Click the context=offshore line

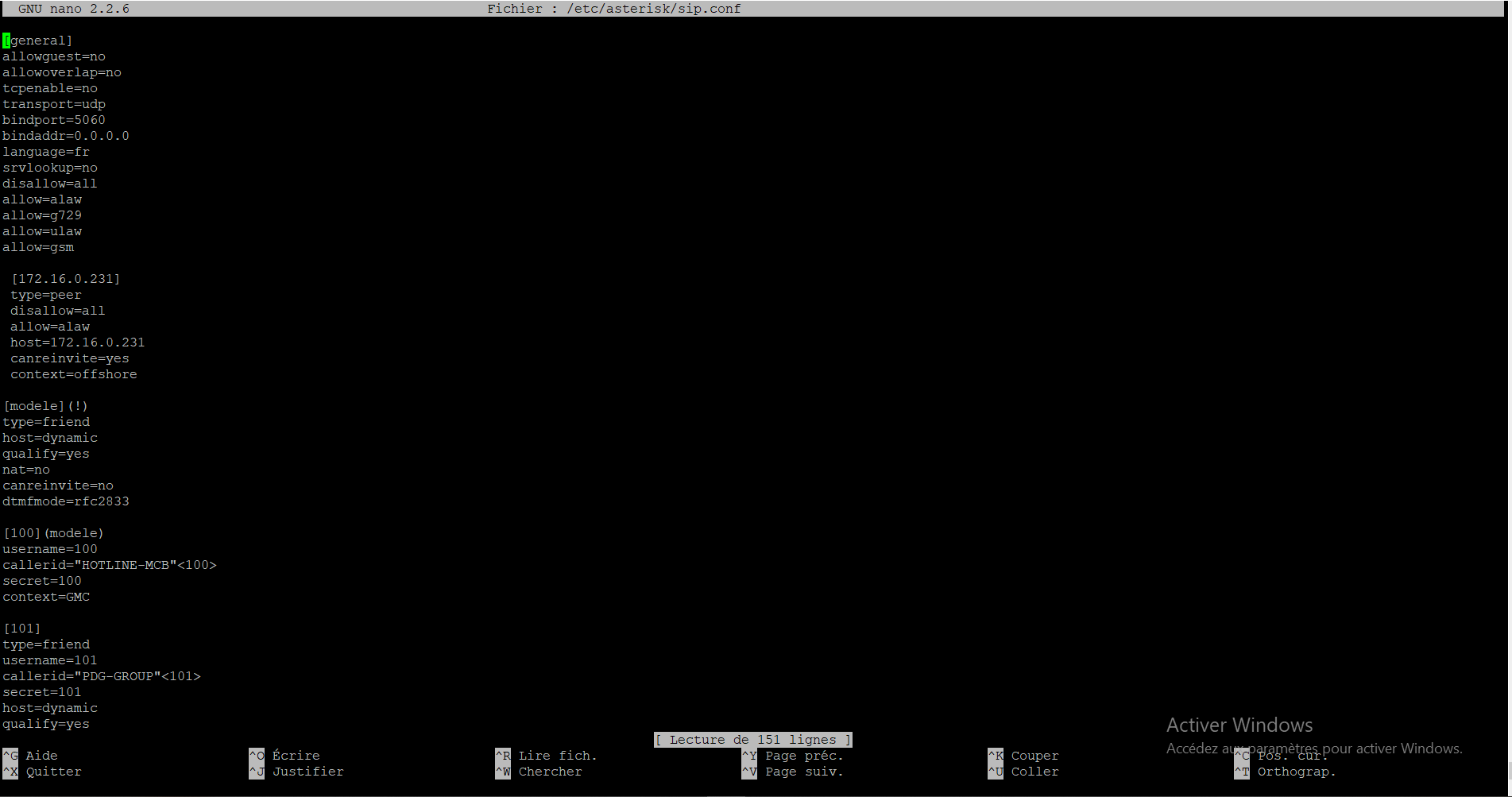[73, 374]
